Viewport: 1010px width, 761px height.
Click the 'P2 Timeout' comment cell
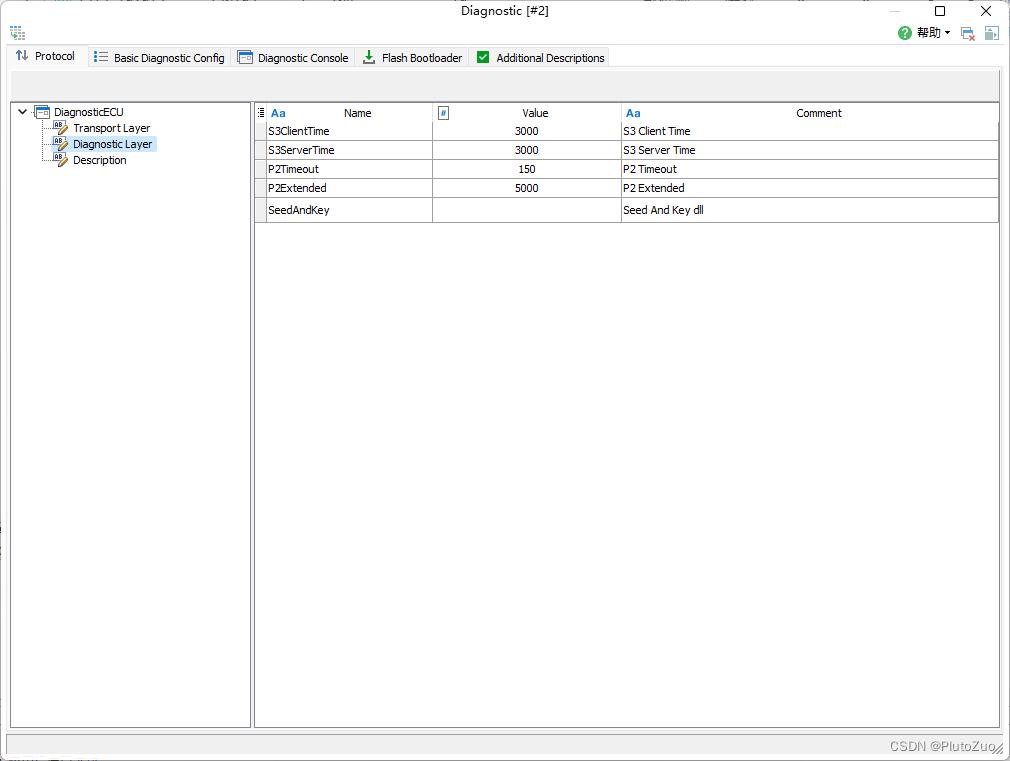[810, 169]
